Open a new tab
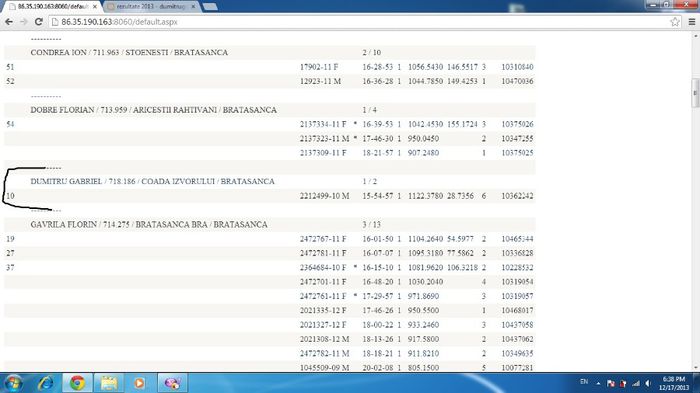 point(210,7)
